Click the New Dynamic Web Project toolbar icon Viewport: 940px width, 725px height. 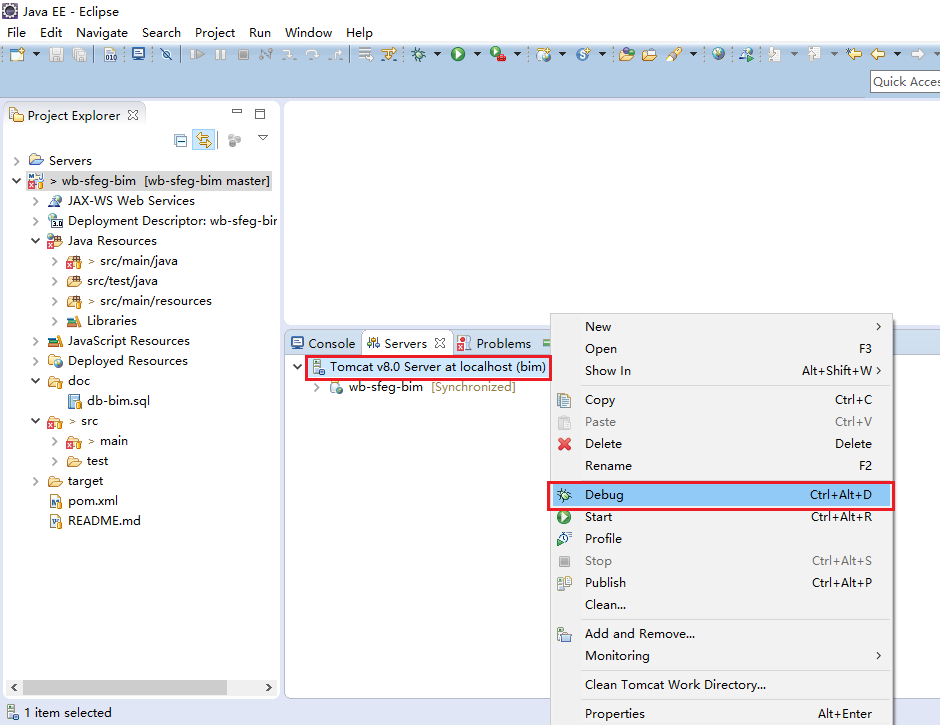pyautogui.click(x=544, y=55)
